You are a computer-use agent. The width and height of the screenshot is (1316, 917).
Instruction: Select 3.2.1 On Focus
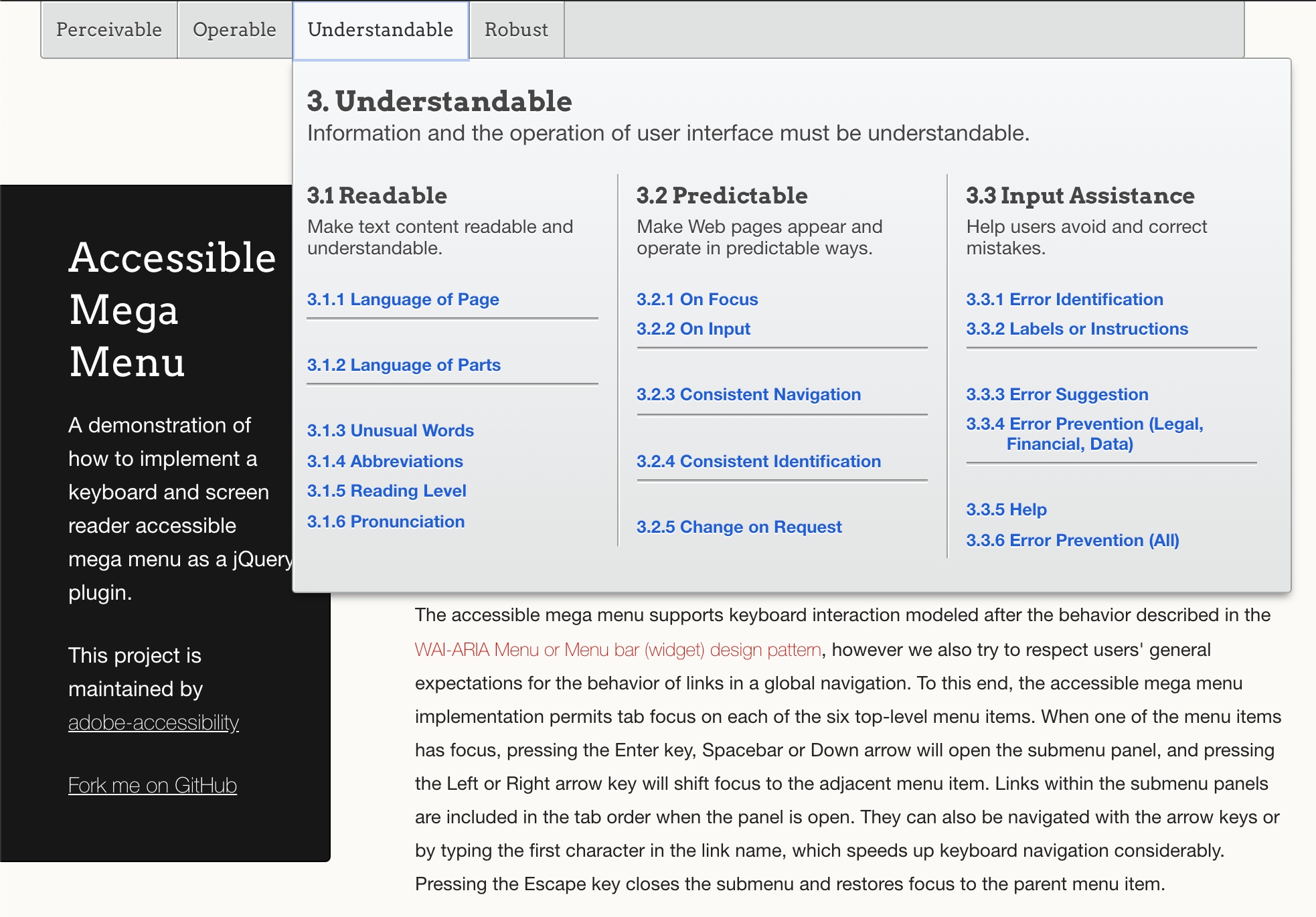pyautogui.click(x=697, y=299)
